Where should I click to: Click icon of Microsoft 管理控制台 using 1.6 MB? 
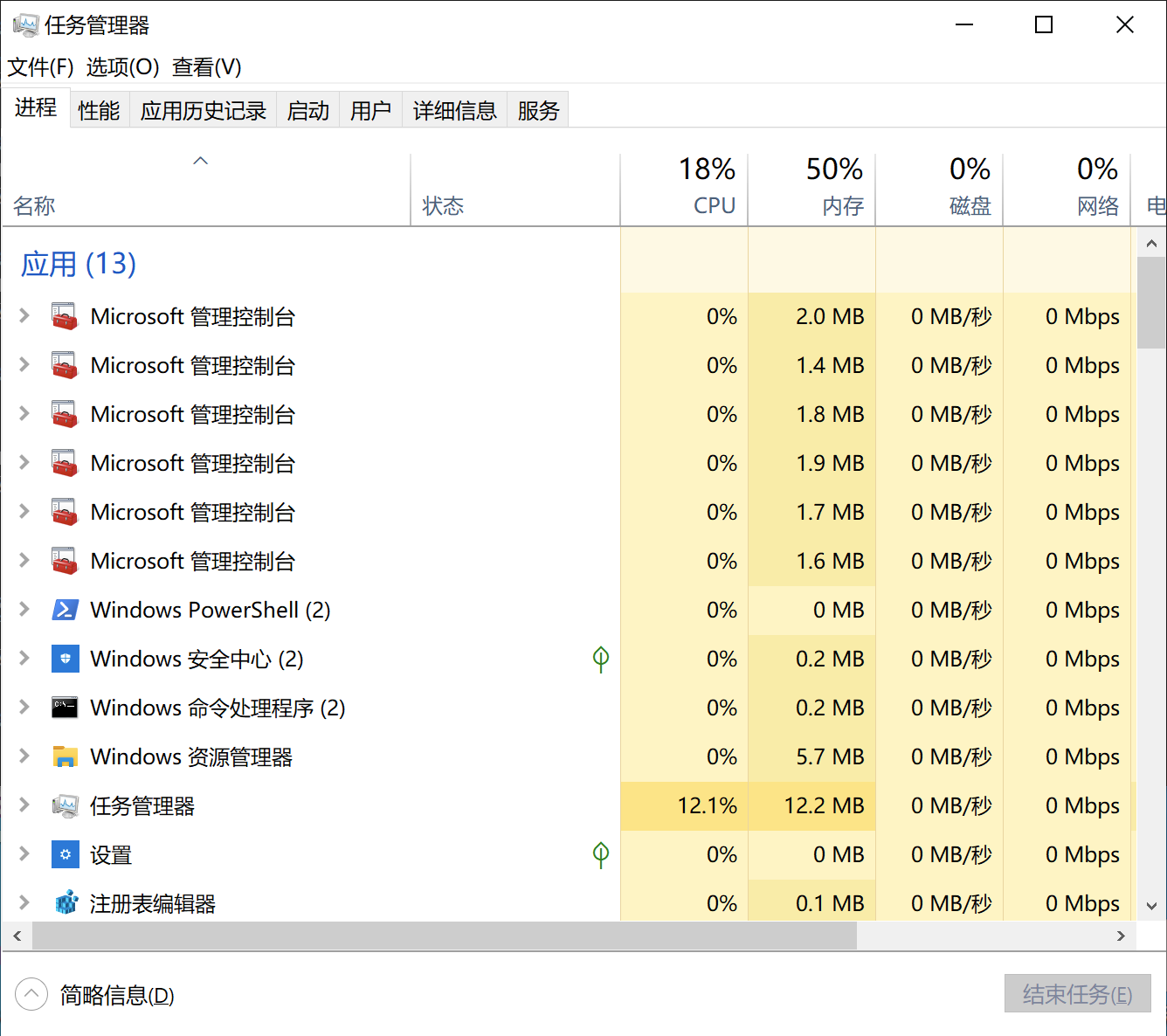pos(65,561)
